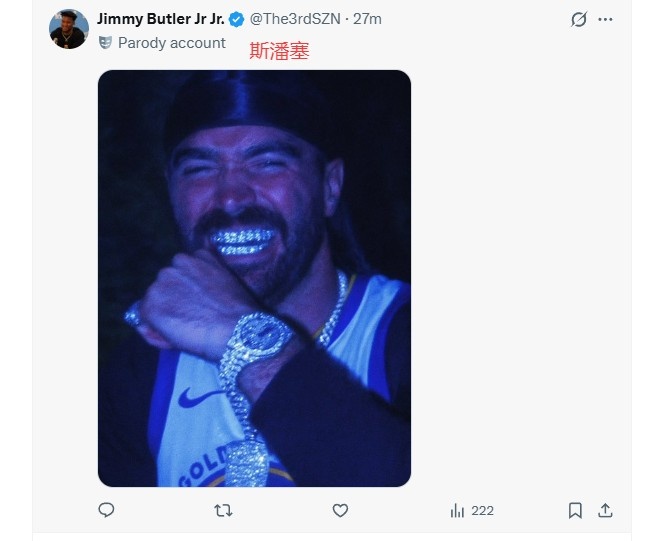Bookmark this post
Viewport: 645px width, 541px height.
[x=575, y=510]
